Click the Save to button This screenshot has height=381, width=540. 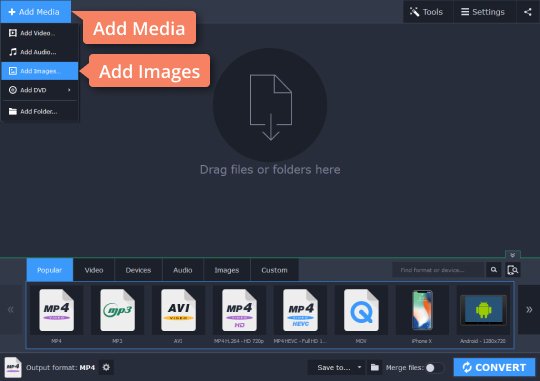[x=334, y=368]
